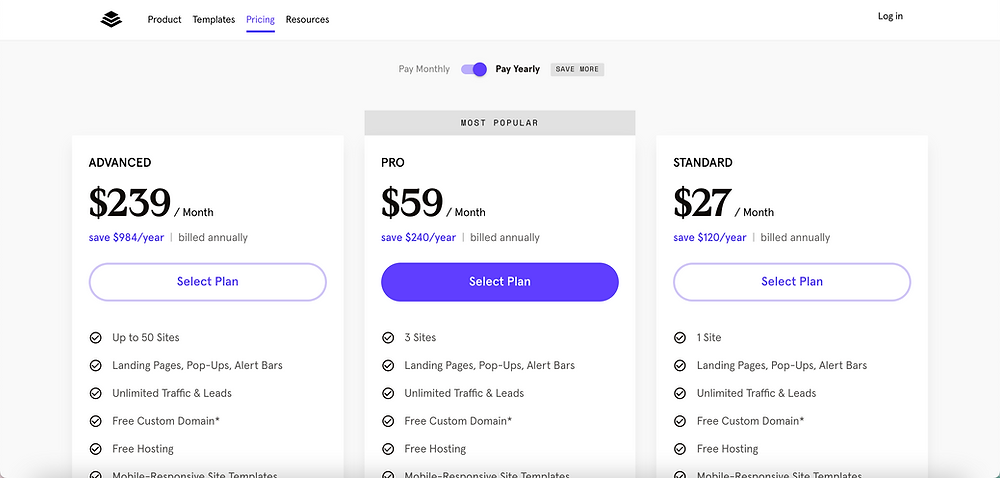Open the Resources menu
1000x478 pixels.
tap(307, 20)
